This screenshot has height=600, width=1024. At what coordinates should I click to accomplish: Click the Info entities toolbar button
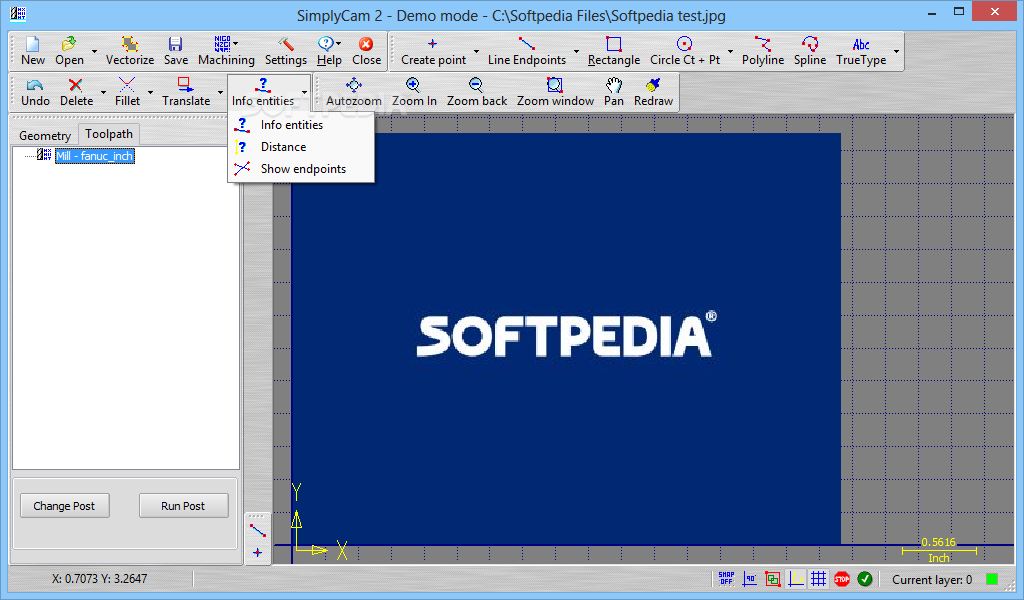point(263,92)
